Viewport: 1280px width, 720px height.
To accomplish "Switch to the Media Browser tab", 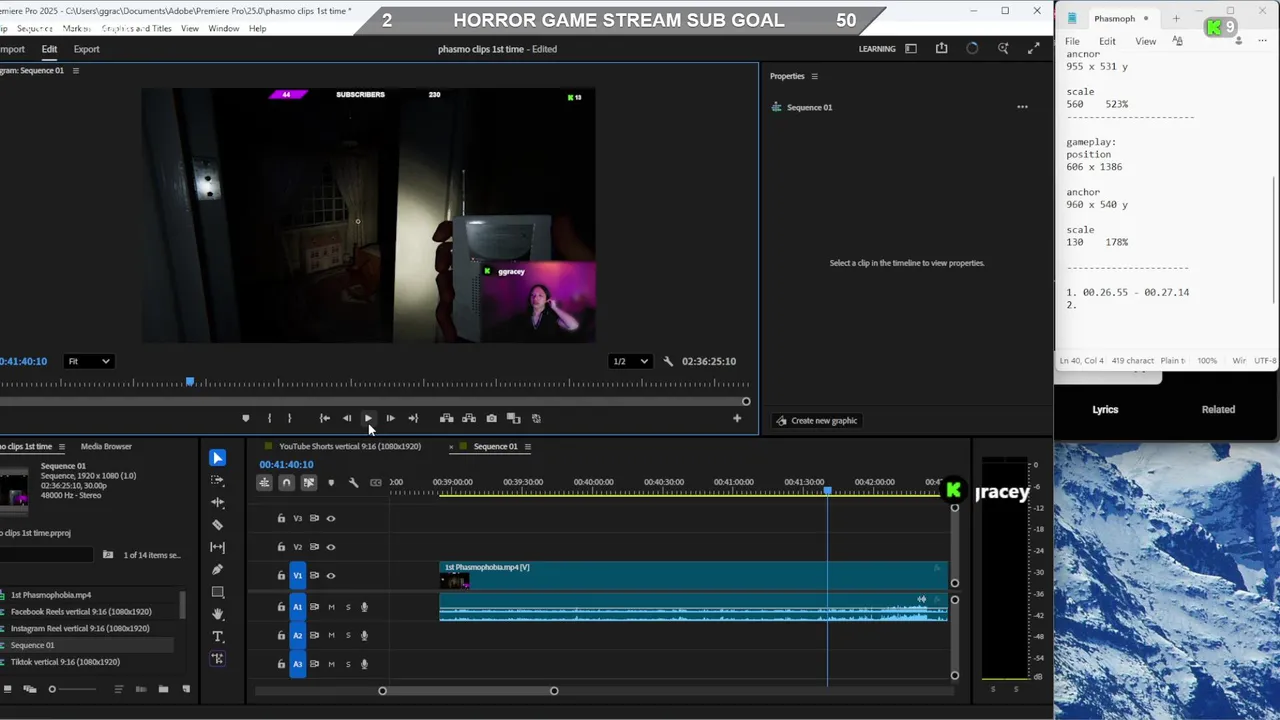I will [x=106, y=446].
